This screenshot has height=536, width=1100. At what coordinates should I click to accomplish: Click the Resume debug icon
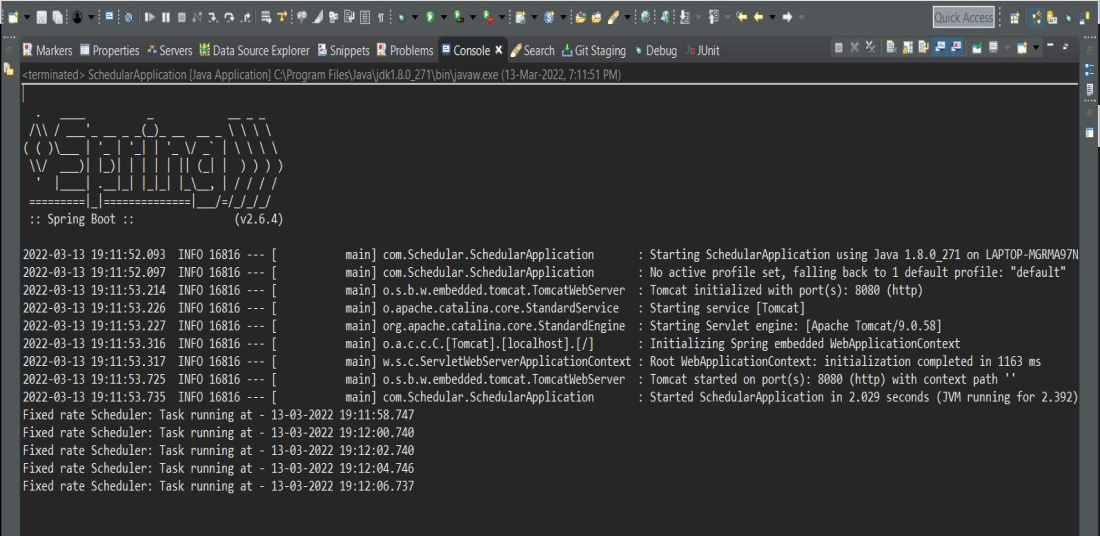click(x=149, y=17)
